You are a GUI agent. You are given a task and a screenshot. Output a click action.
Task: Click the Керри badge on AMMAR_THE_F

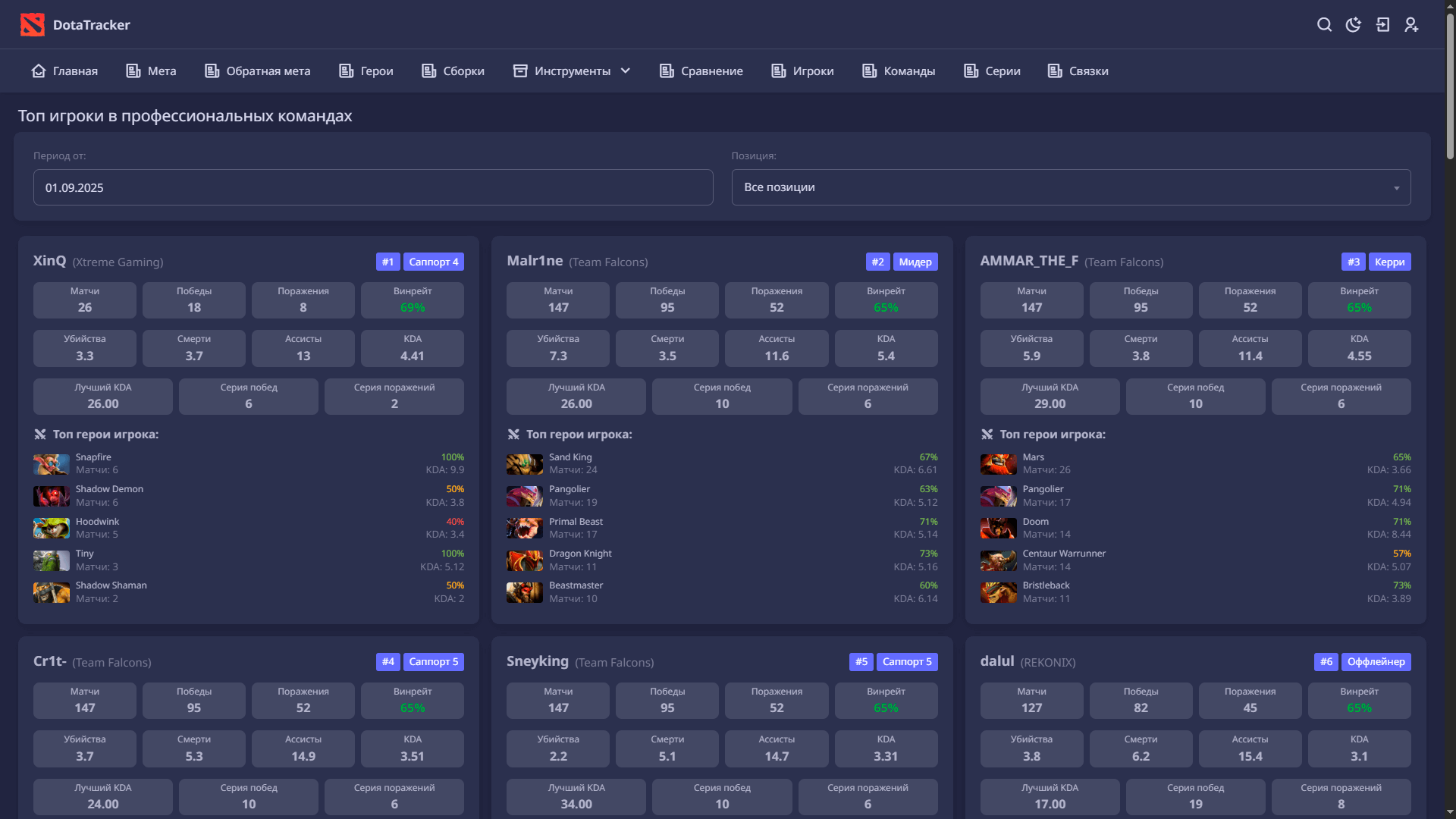click(x=1389, y=262)
